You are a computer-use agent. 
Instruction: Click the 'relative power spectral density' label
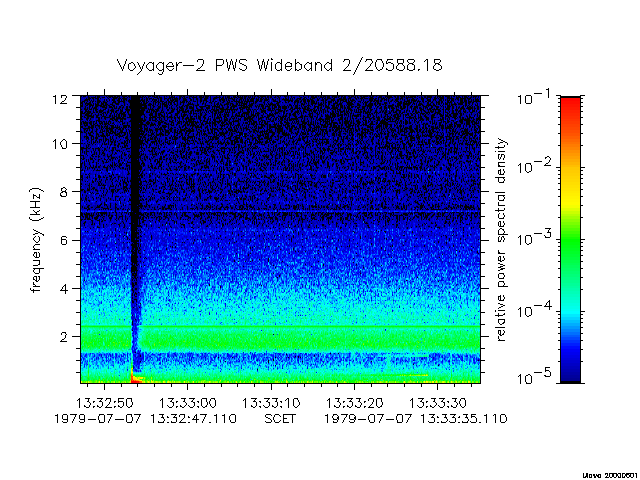(500, 240)
